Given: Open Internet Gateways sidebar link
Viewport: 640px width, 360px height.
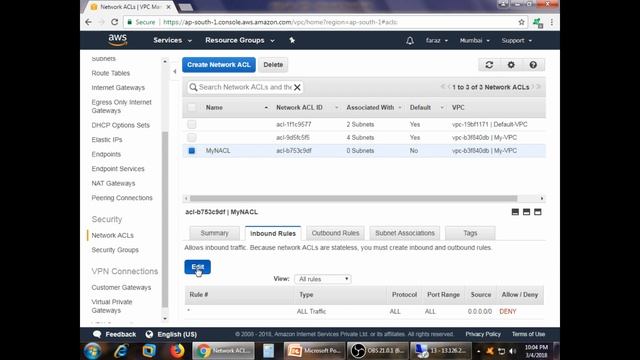Looking at the screenshot, I should [118, 88].
